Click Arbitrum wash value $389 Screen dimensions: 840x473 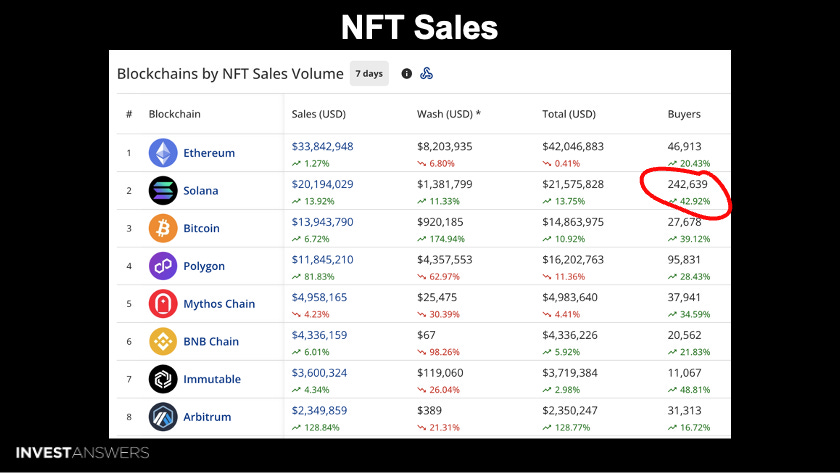pos(430,410)
